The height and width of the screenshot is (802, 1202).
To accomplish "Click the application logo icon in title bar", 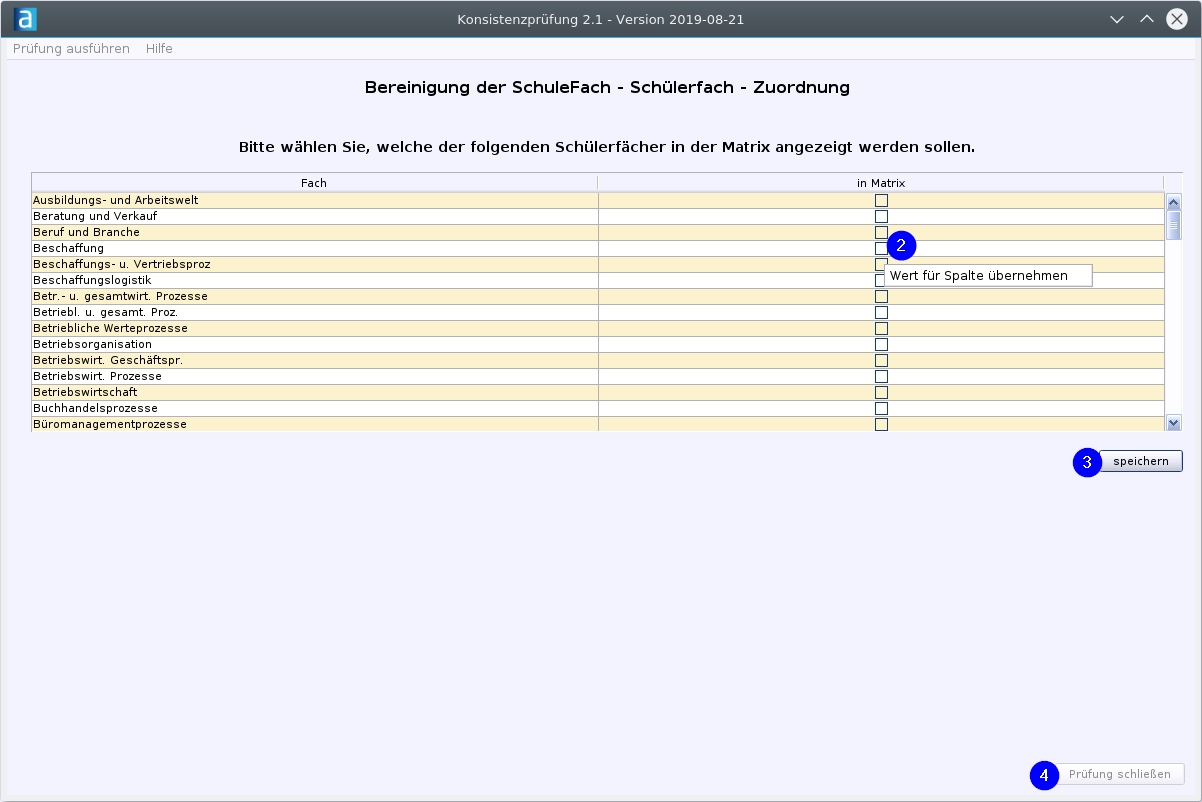I will coord(27,19).
